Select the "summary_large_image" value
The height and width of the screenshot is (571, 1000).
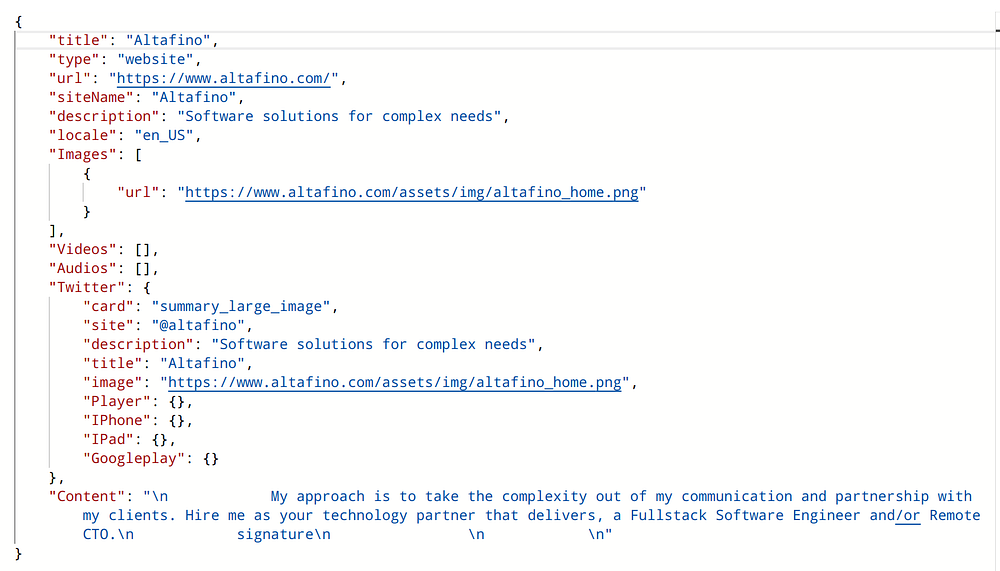(240, 307)
